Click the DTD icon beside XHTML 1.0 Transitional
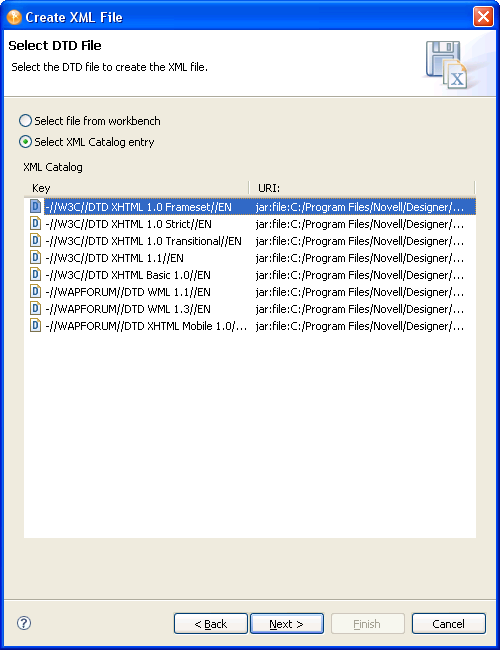The image size is (500, 650). click(36, 240)
